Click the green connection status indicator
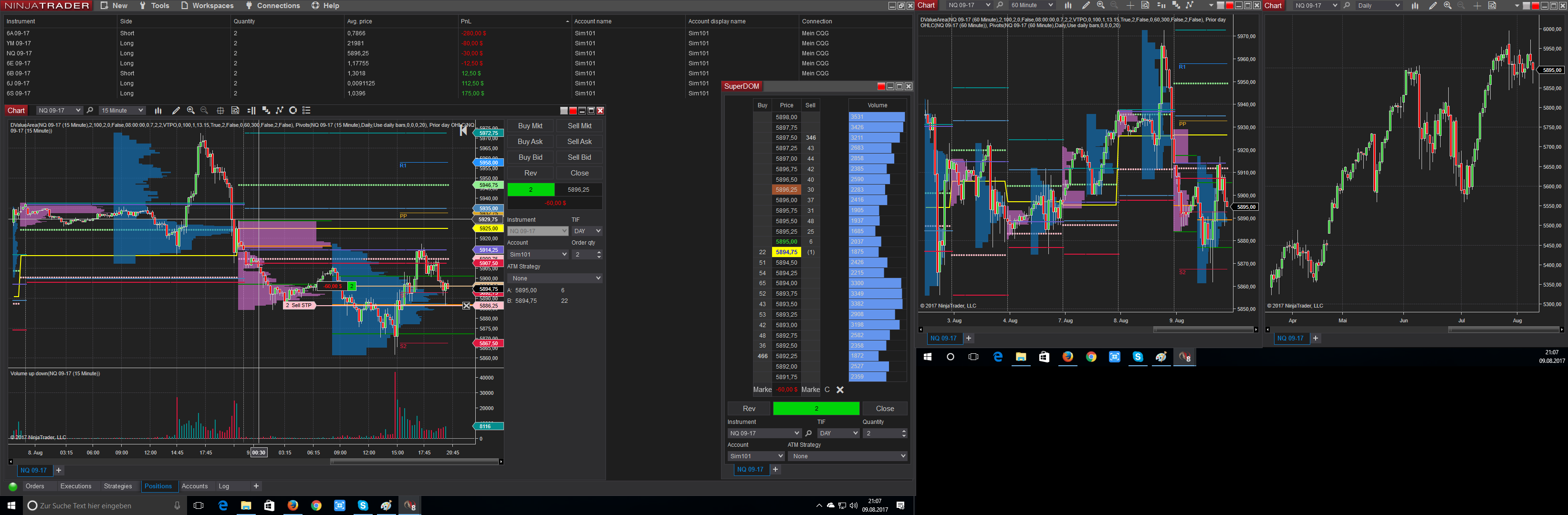Screen dimensions: 1568x515 (13, 486)
